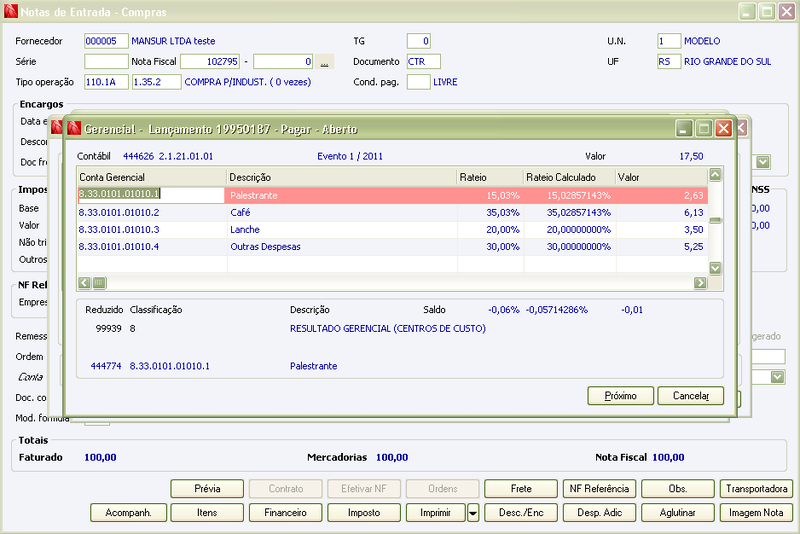
Task: Select the Outras Despesas row
Action: coord(392,246)
